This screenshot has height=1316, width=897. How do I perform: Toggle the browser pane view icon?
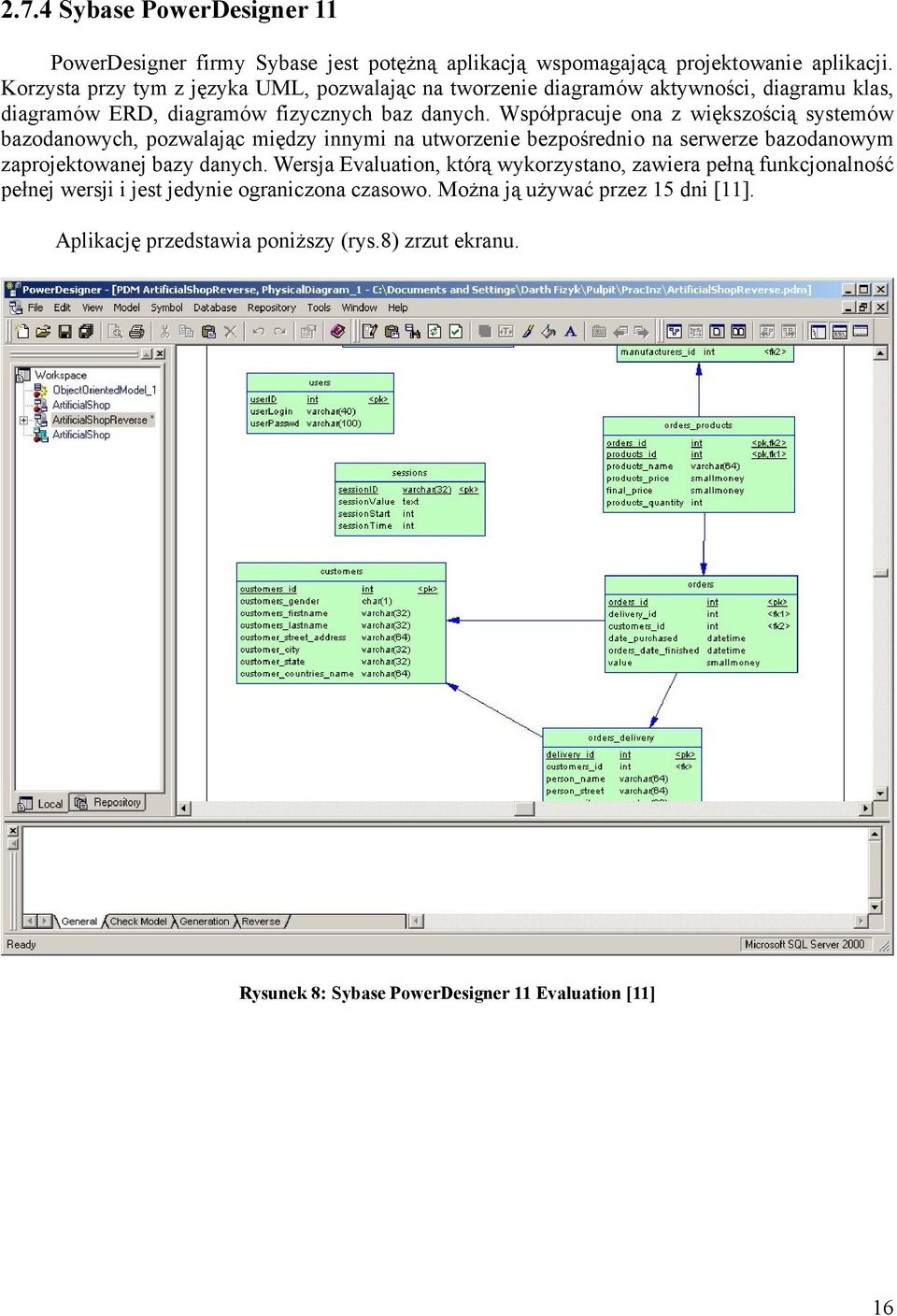(818, 331)
